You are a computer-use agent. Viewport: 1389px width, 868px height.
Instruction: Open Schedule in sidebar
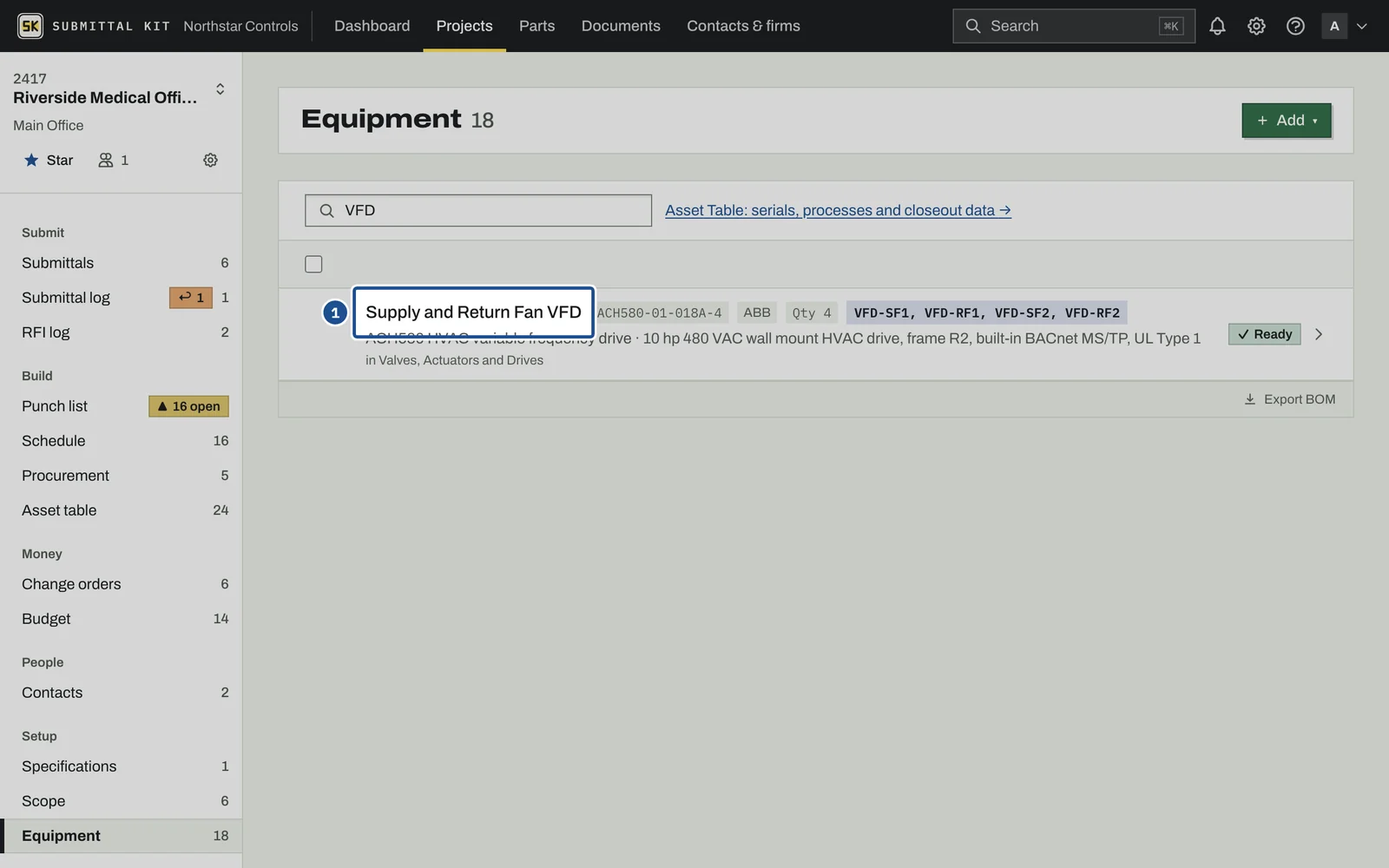point(122,441)
